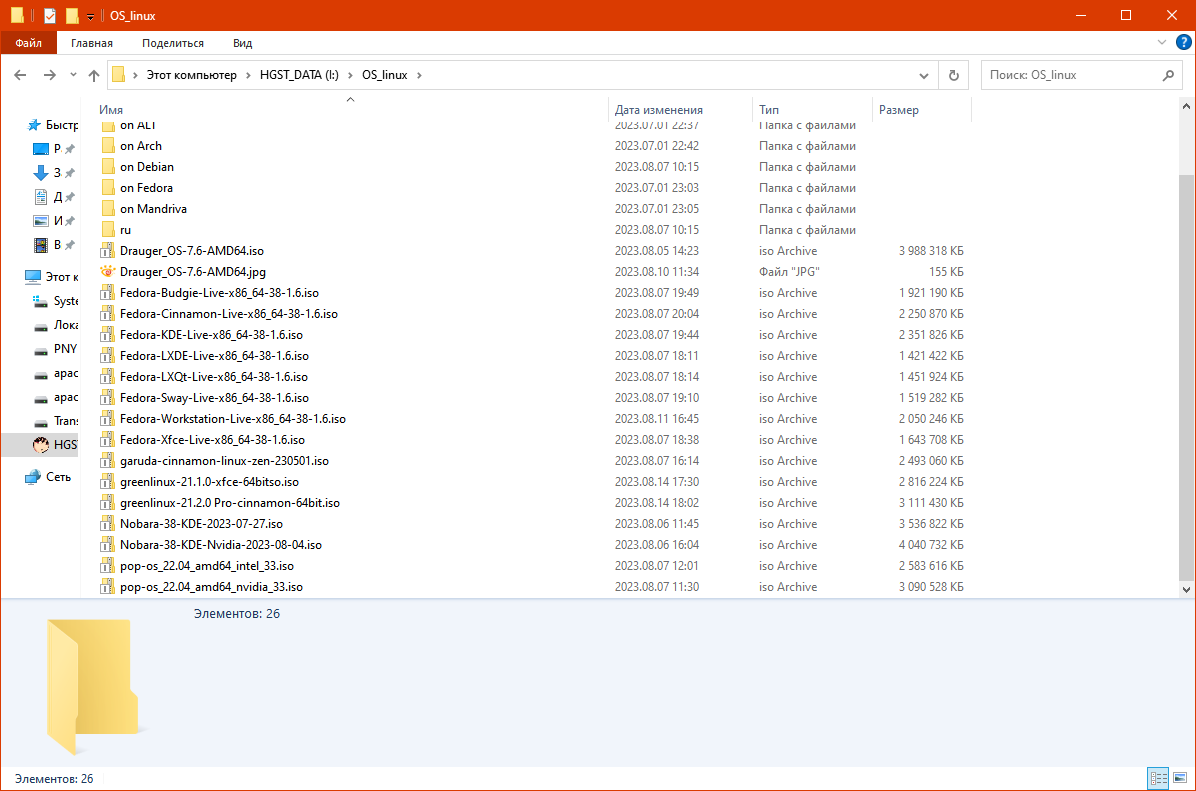Viewport: 1196px width, 791px height.
Task: Open the Quick Access Toolbar customize dropdown
Action: (x=90, y=16)
